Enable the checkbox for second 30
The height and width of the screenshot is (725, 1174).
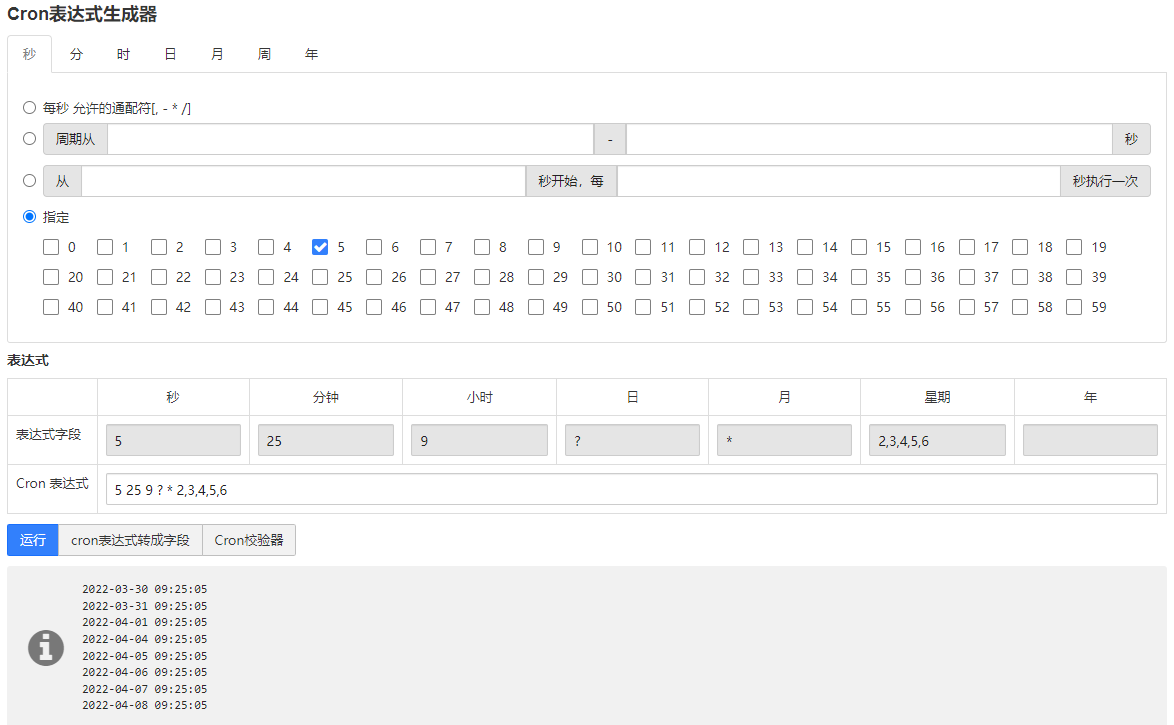(590, 277)
